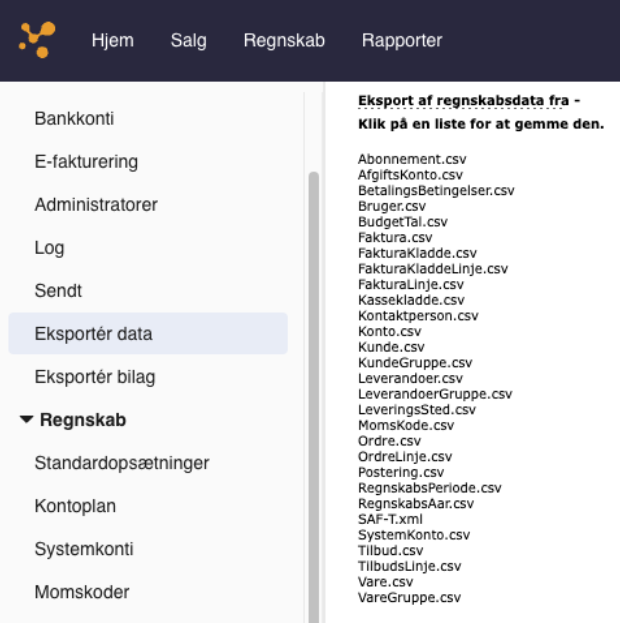Open E-fakturering settings in sidebar

(x=86, y=162)
